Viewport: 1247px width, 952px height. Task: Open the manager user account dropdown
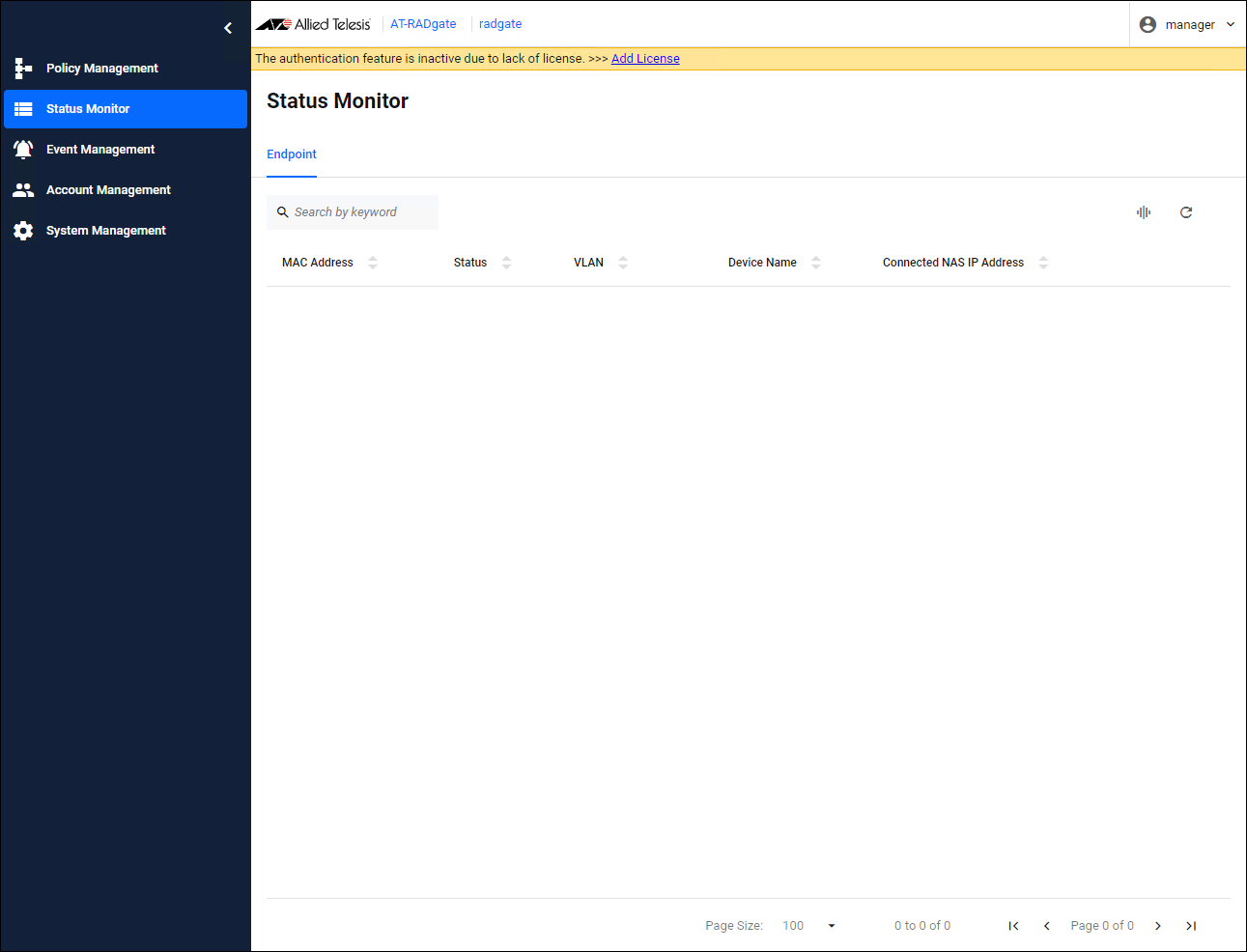(x=1187, y=25)
